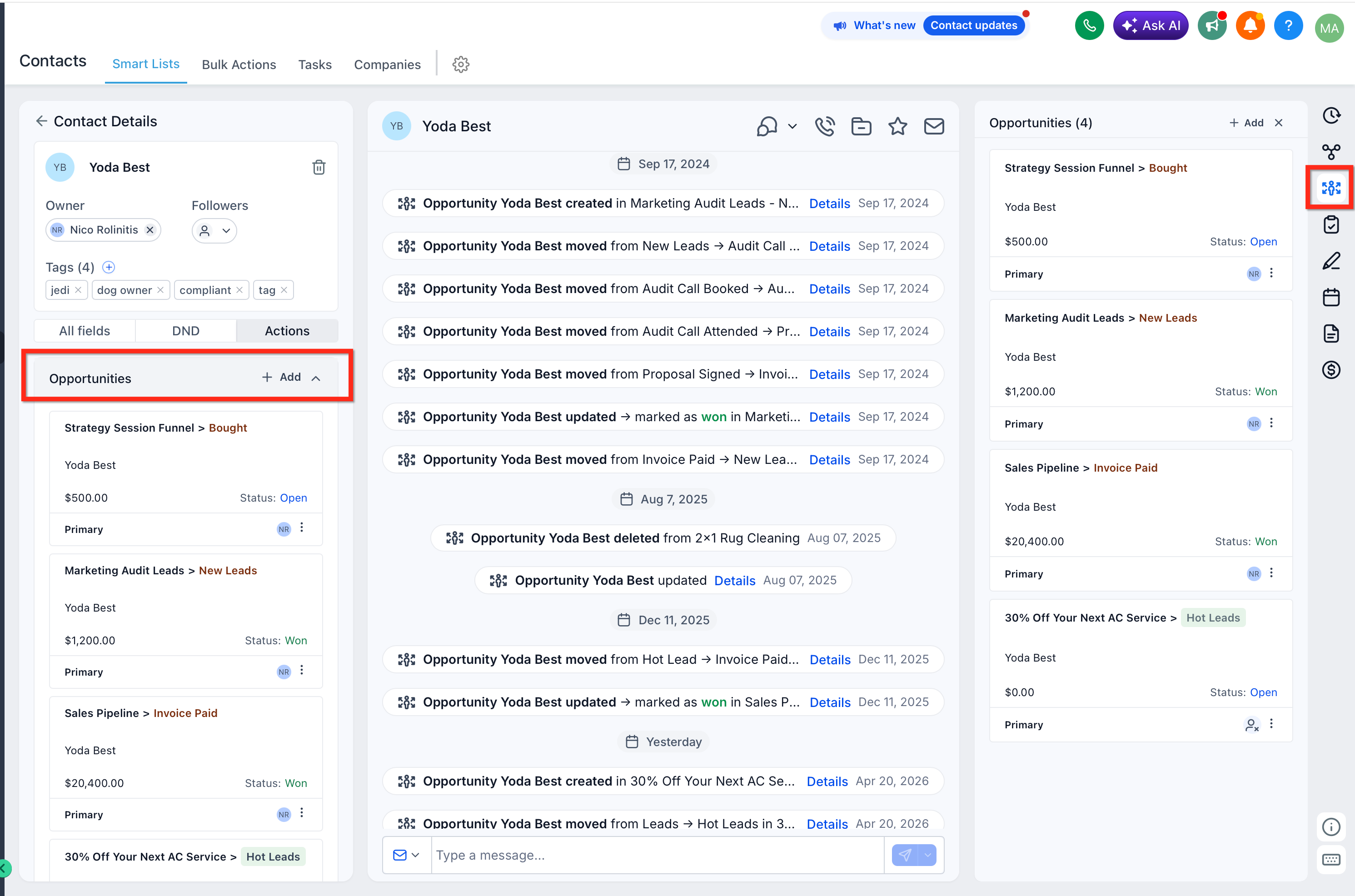Viewport: 1355px width, 896px height.
Task: Remove the 'jedi' tag
Action: click(x=78, y=290)
